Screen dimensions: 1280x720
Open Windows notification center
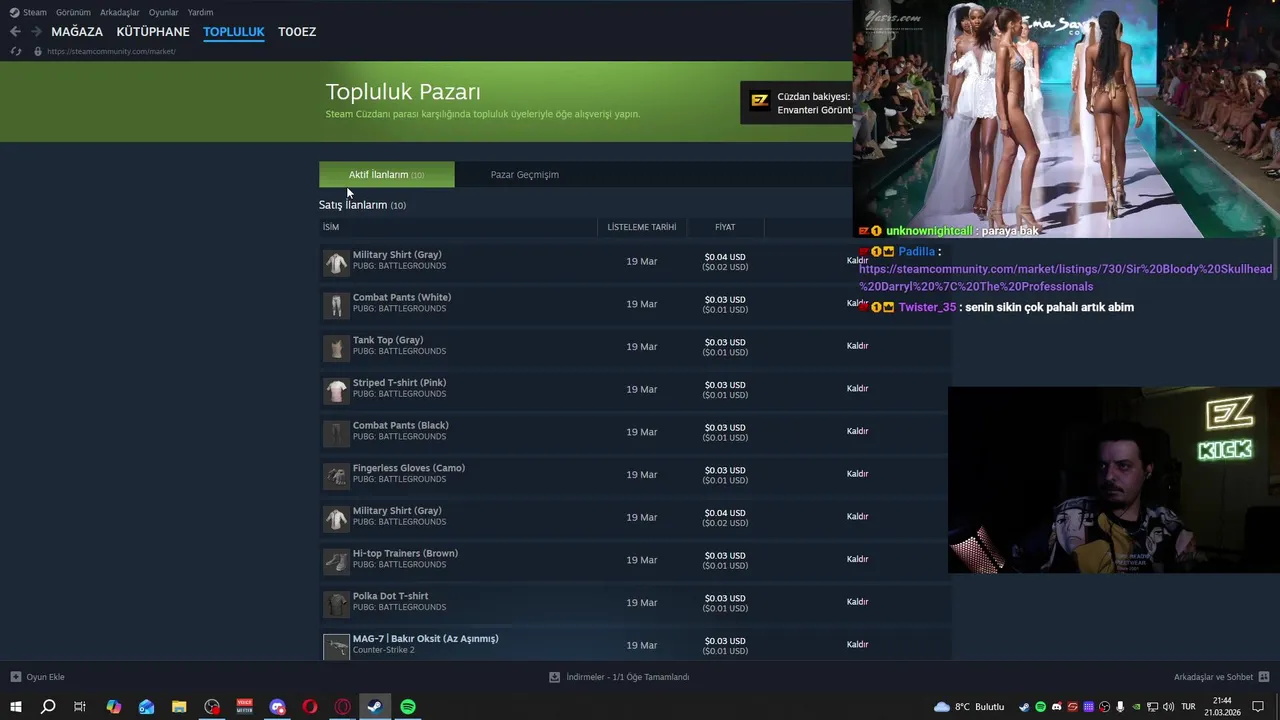[x=1258, y=707]
